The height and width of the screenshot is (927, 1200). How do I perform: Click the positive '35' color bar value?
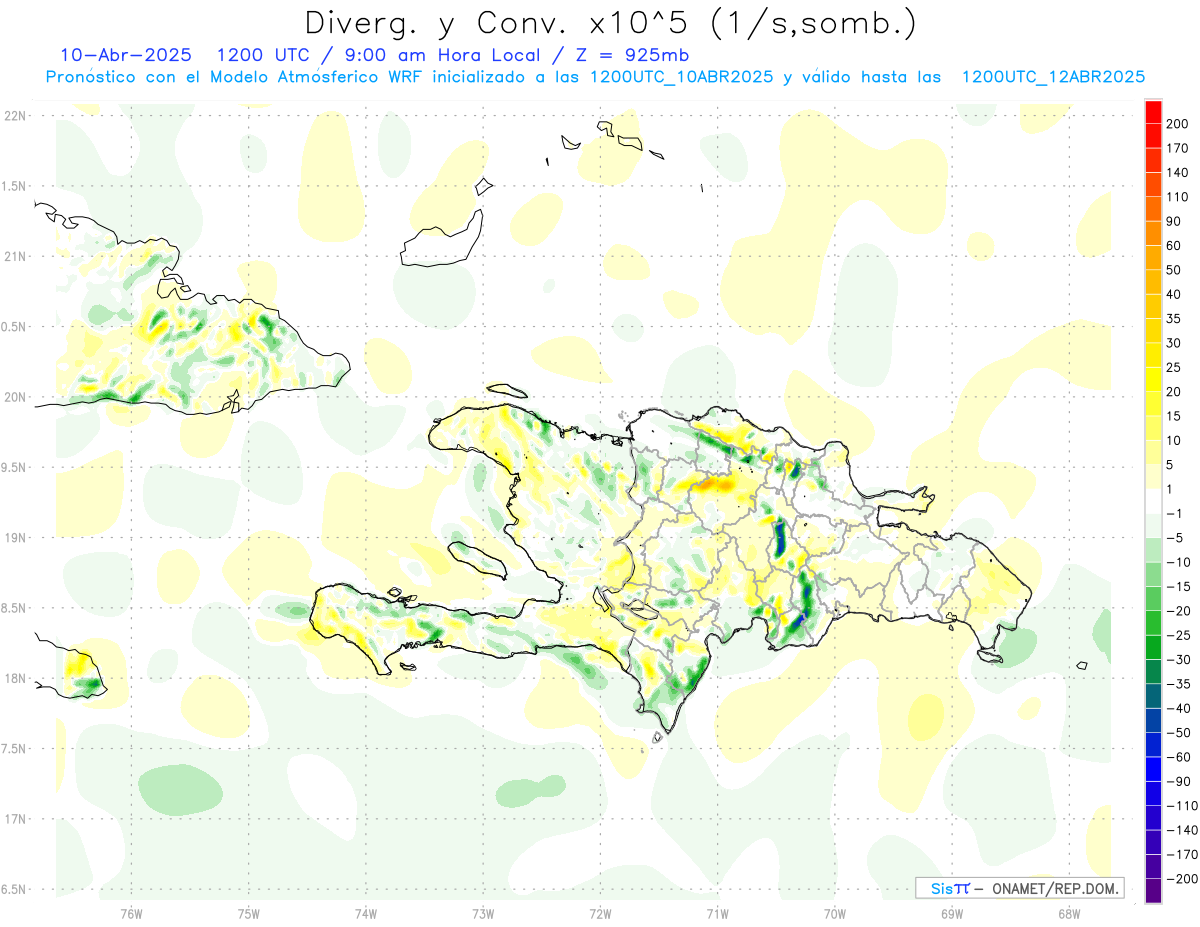point(1174,319)
